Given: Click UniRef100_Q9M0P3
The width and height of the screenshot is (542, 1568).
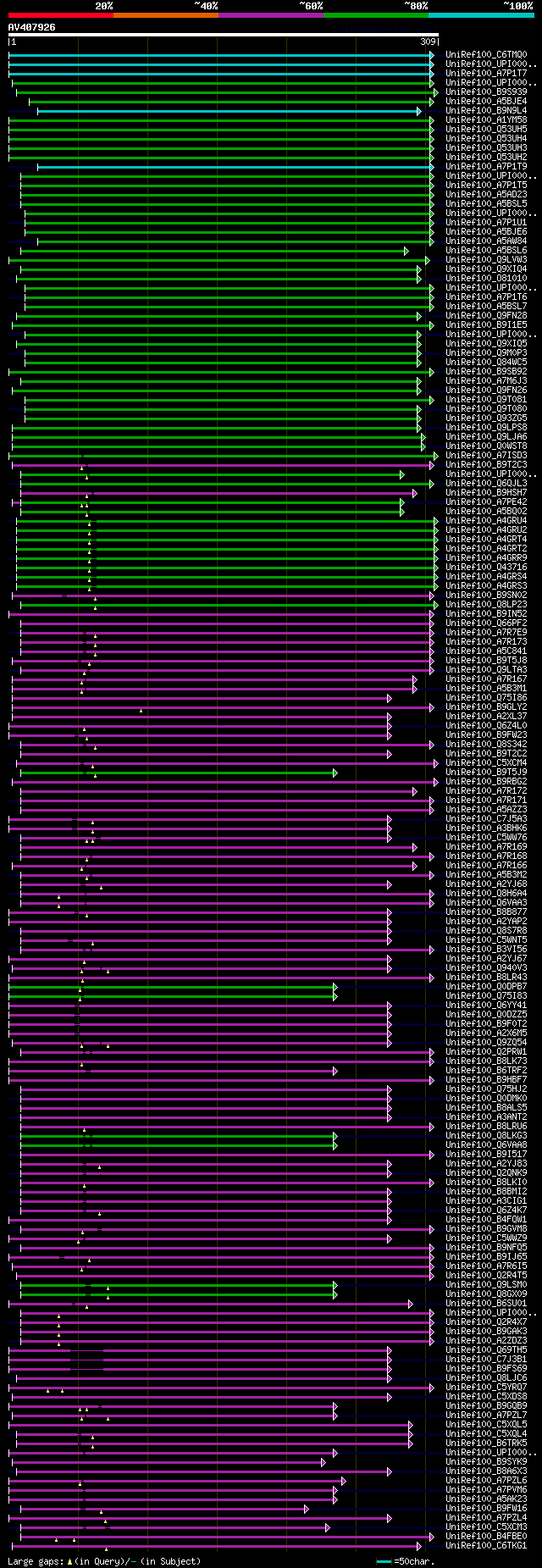Looking at the screenshot, I should click(x=486, y=353).
